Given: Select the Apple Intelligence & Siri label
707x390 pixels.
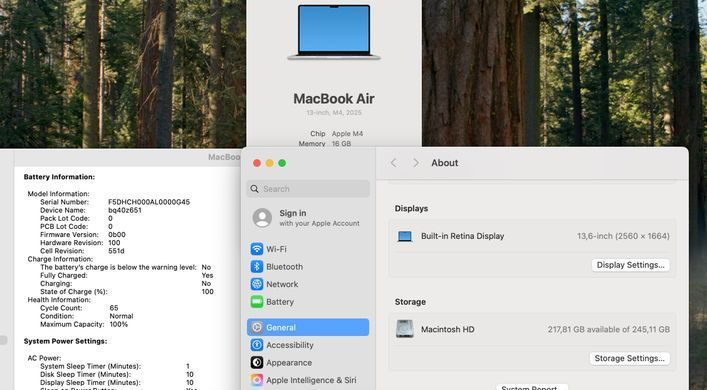Looking at the screenshot, I should point(311,381).
